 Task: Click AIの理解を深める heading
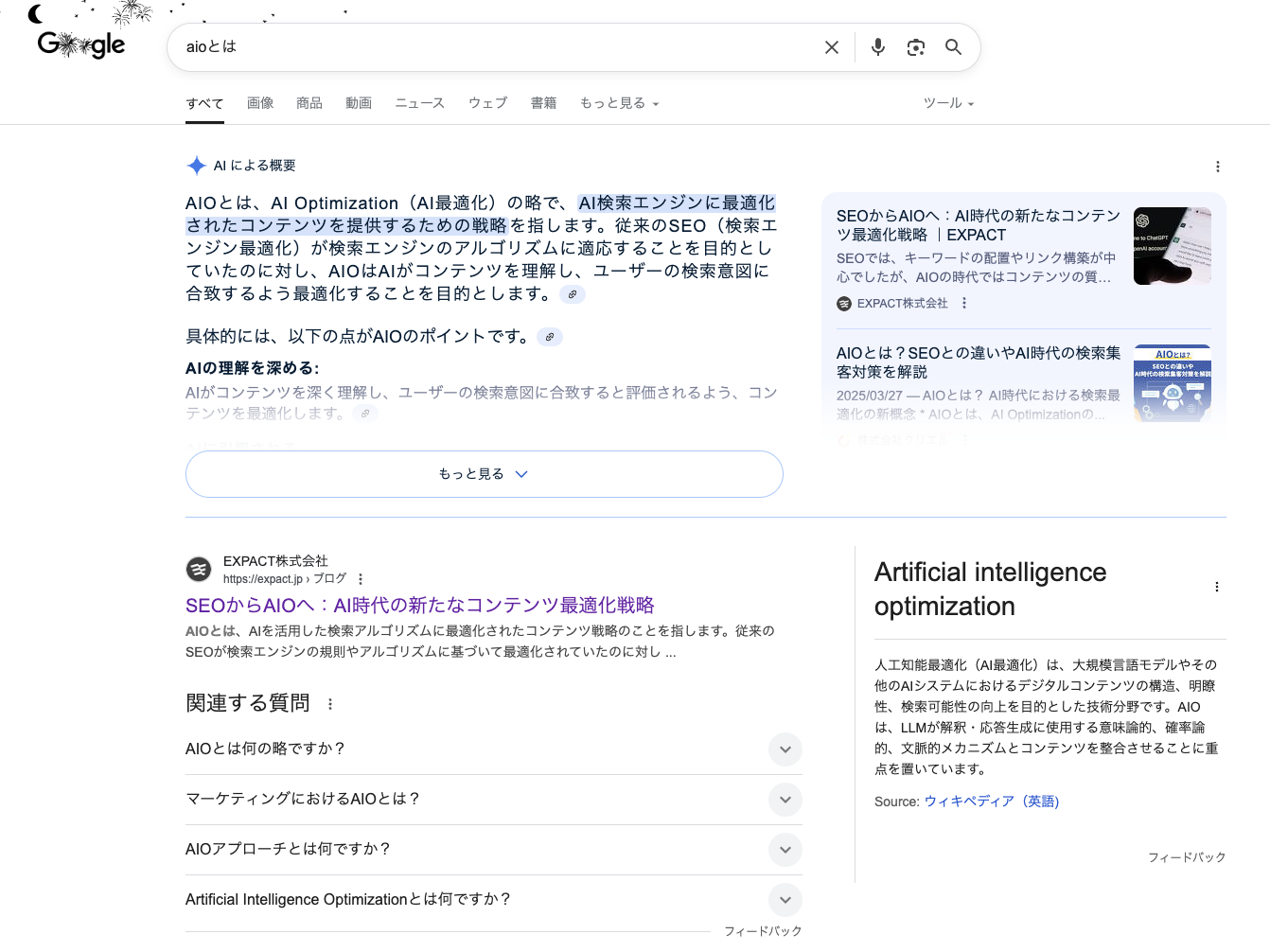point(253,369)
